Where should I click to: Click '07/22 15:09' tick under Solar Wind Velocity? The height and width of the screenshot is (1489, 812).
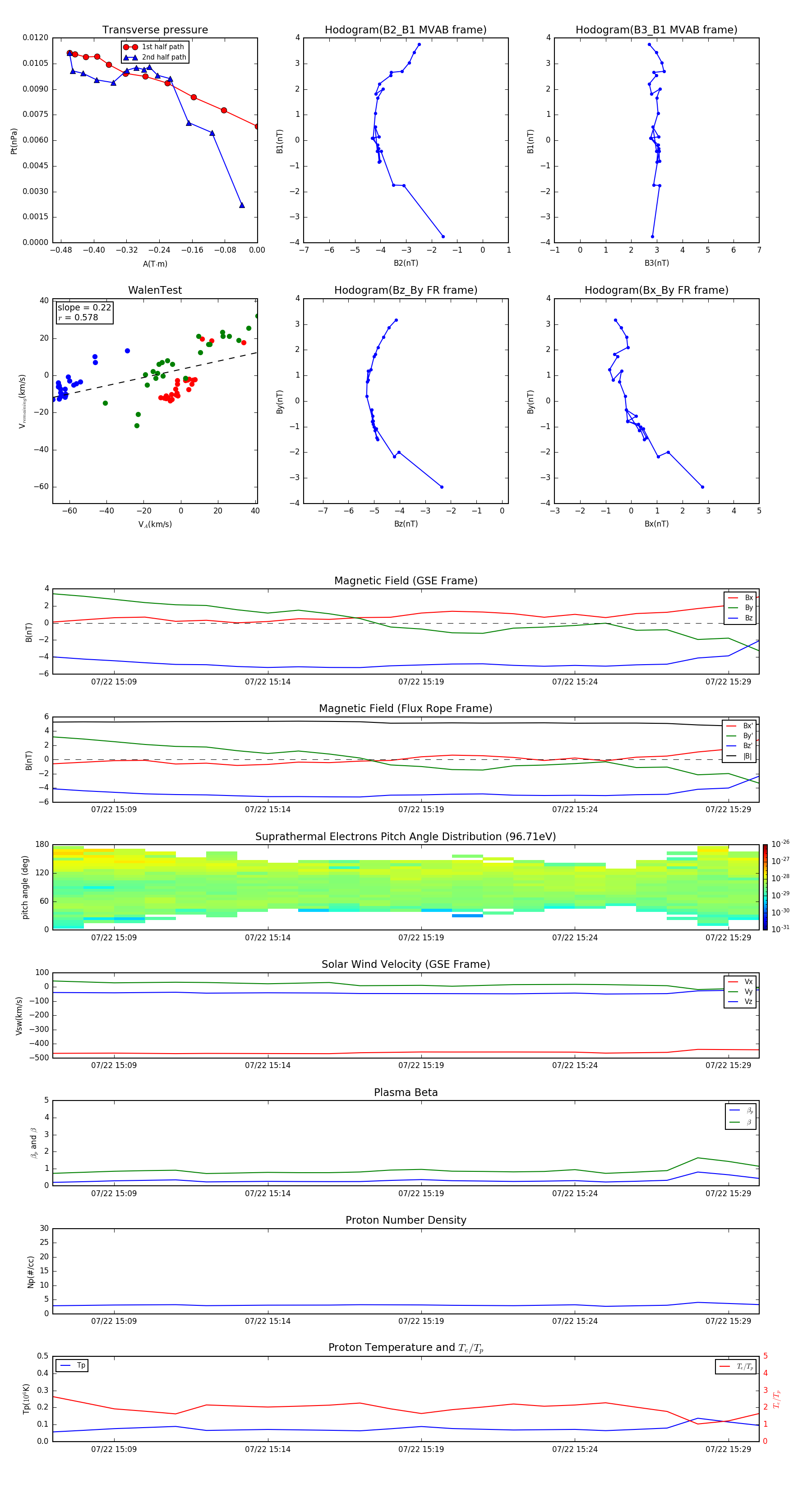coord(114,1065)
